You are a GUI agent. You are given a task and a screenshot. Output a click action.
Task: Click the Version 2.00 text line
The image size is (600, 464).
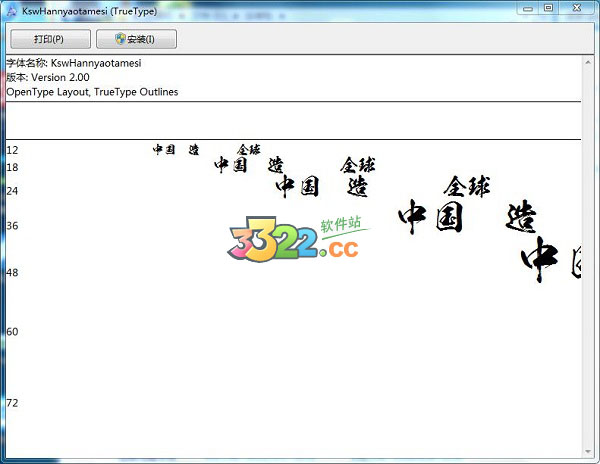click(x=48, y=77)
